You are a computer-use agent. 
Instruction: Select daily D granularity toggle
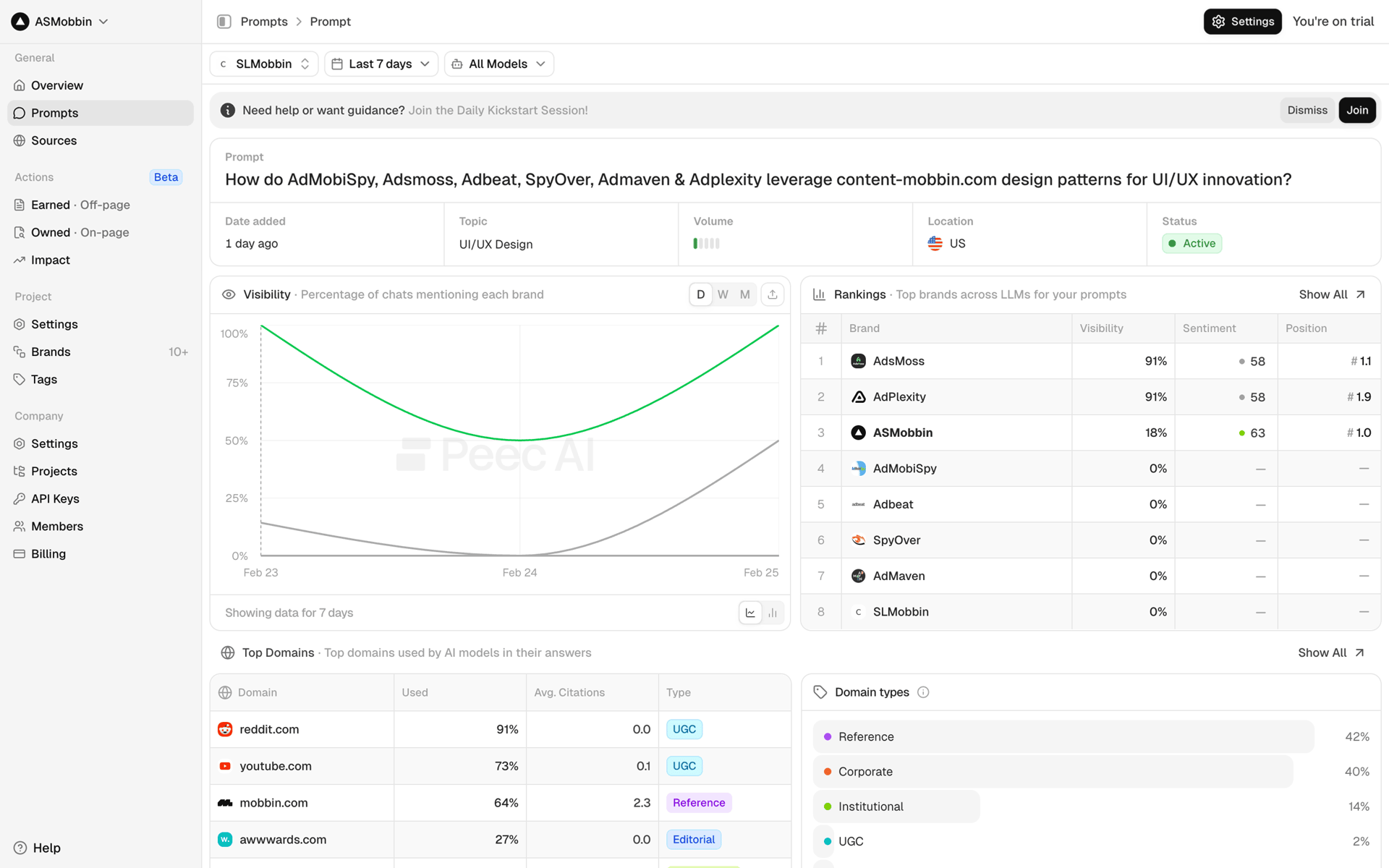point(700,294)
